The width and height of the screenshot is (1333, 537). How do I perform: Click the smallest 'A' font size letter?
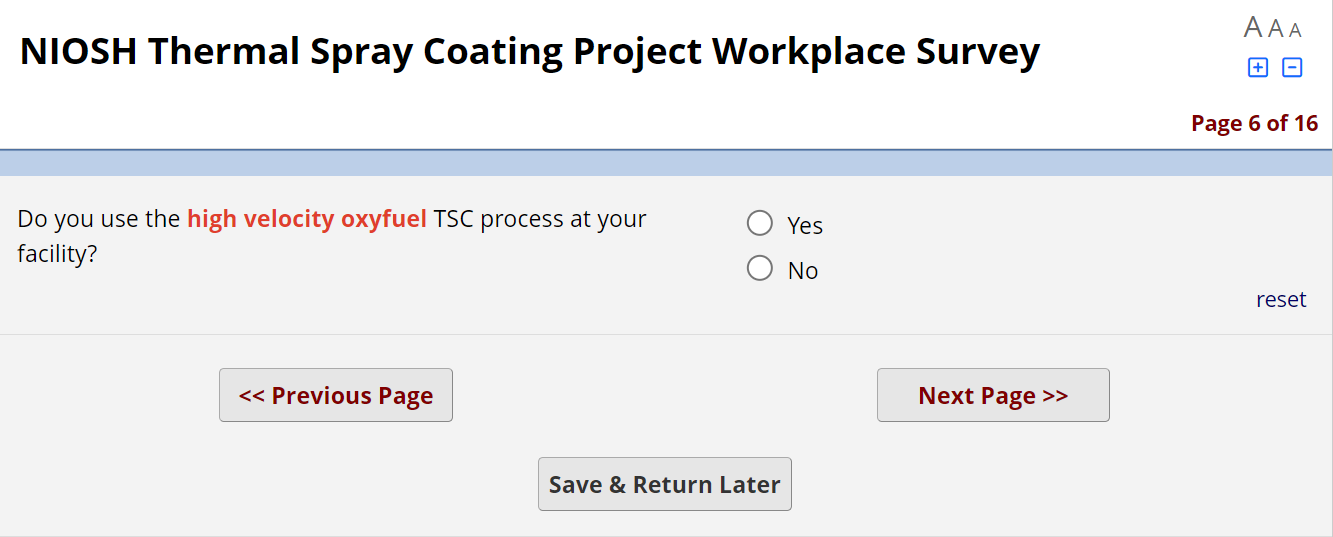click(1295, 30)
